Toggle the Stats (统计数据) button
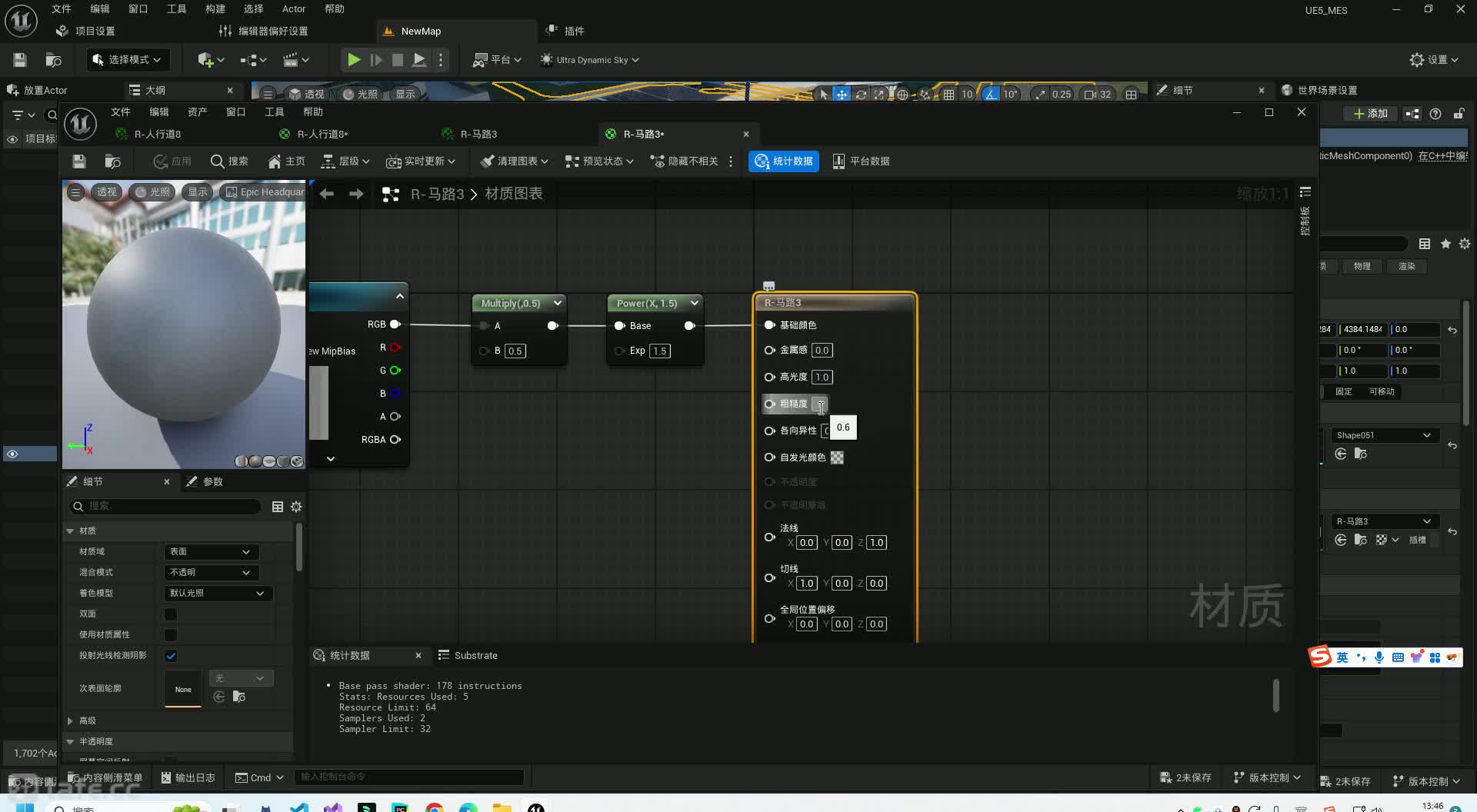Image resolution: width=1477 pixels, height=812 pixels. pyautogui.click(x=784, y=161)
